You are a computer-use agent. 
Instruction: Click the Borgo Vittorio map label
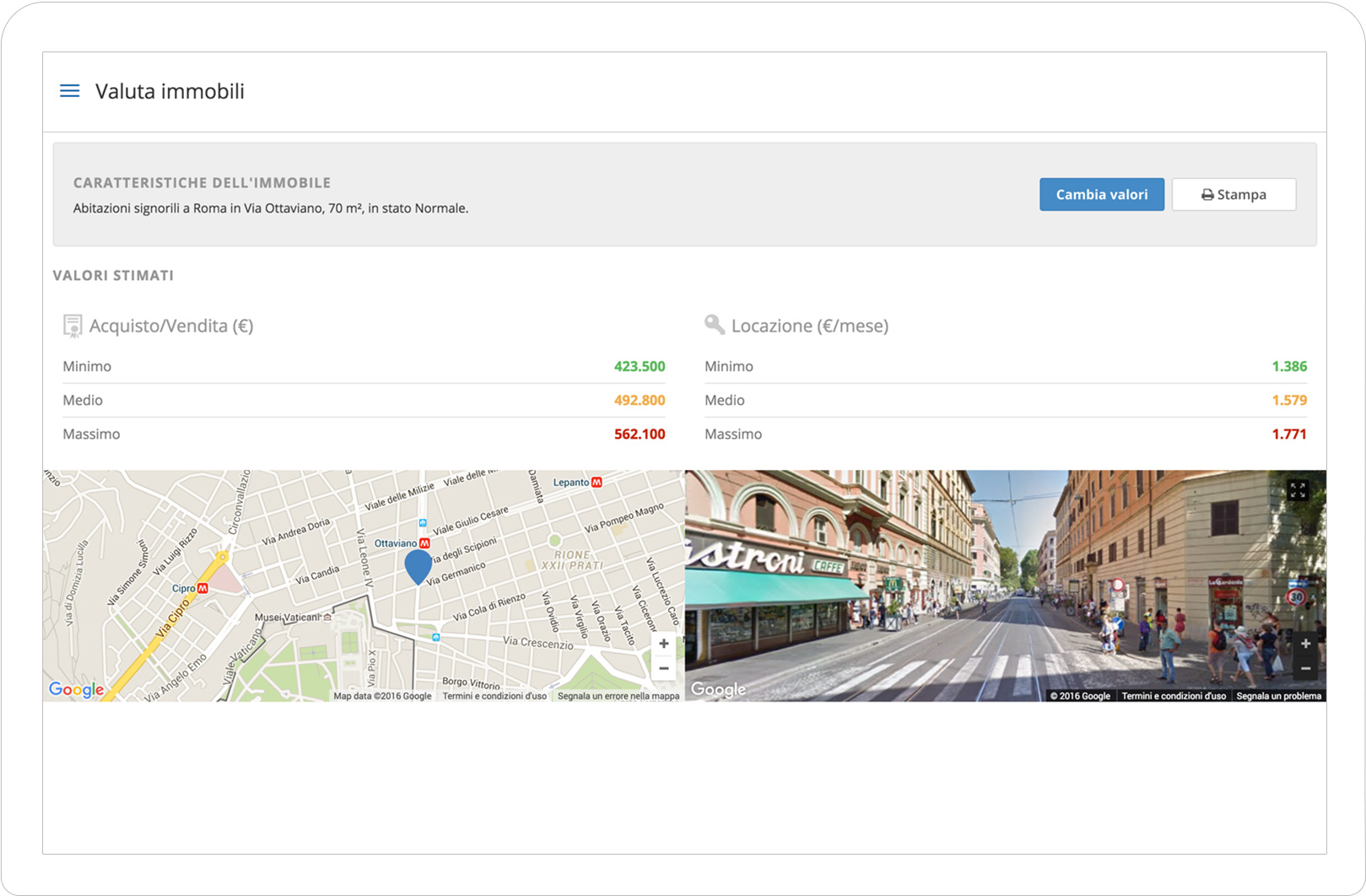pyautogui.click(x=471, y=683)
